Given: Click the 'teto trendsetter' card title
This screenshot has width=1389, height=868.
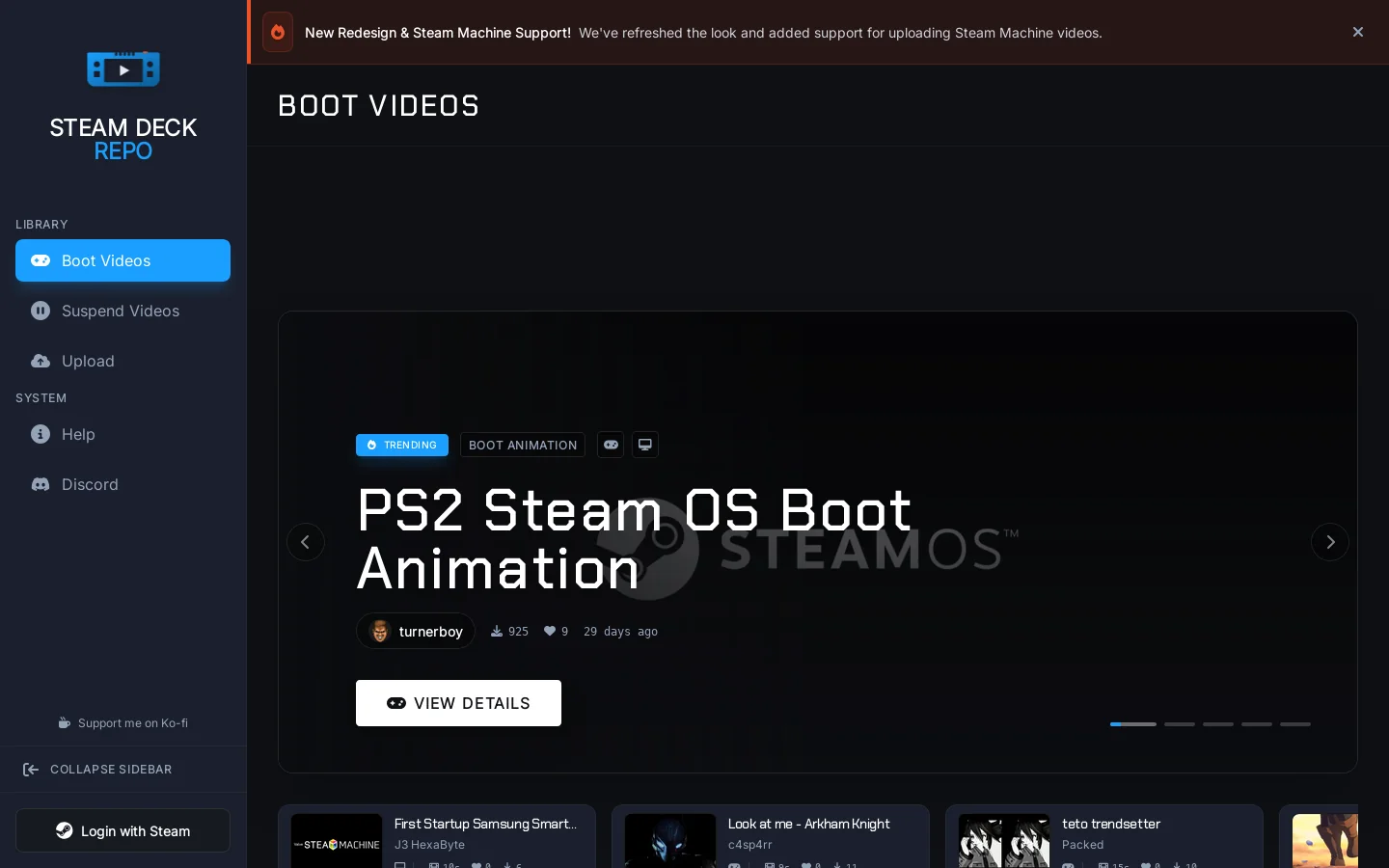Looking at the screenshot, I should 1111,824.
